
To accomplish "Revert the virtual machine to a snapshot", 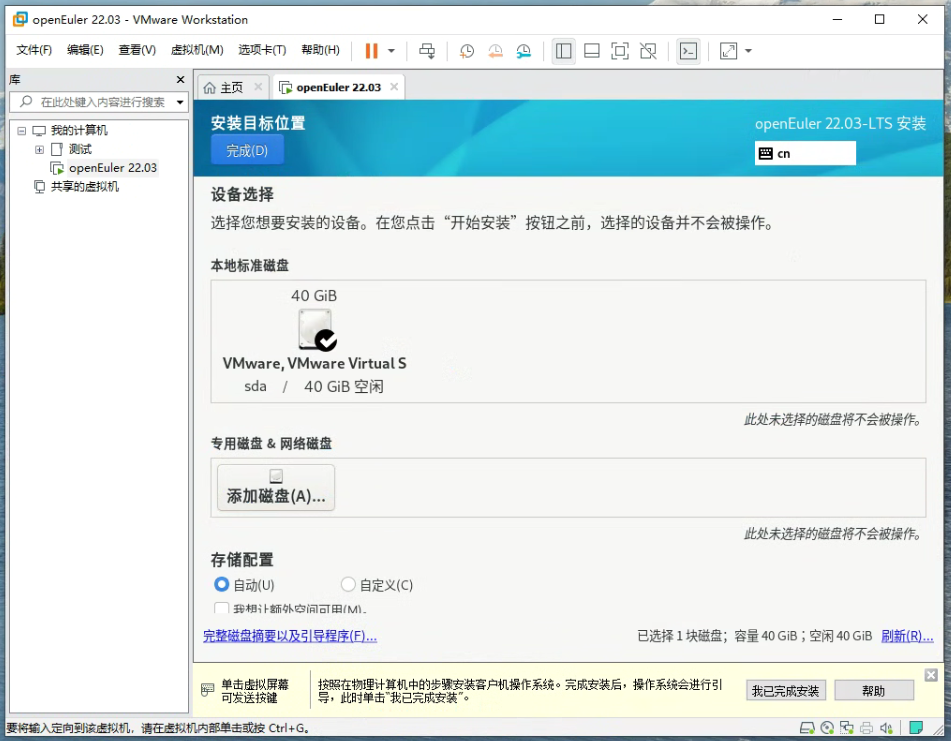I will pyautogui.click(x=495, y=51).
